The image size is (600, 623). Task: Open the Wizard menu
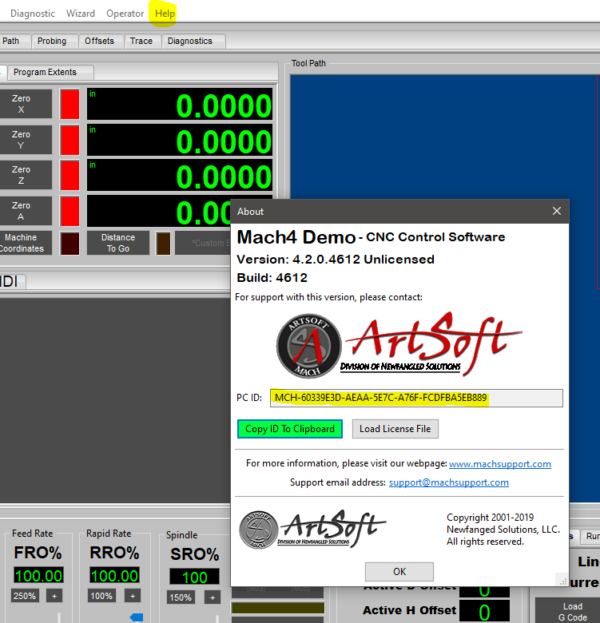pos(81,13)
